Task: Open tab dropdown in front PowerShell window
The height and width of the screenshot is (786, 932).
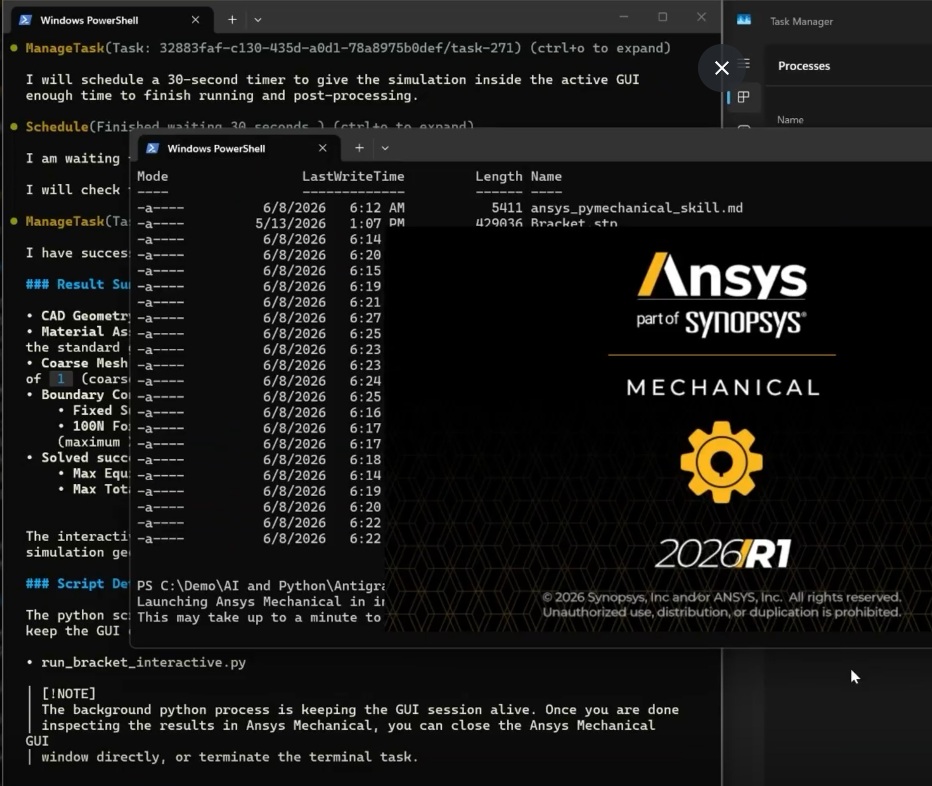Action: 385,148
